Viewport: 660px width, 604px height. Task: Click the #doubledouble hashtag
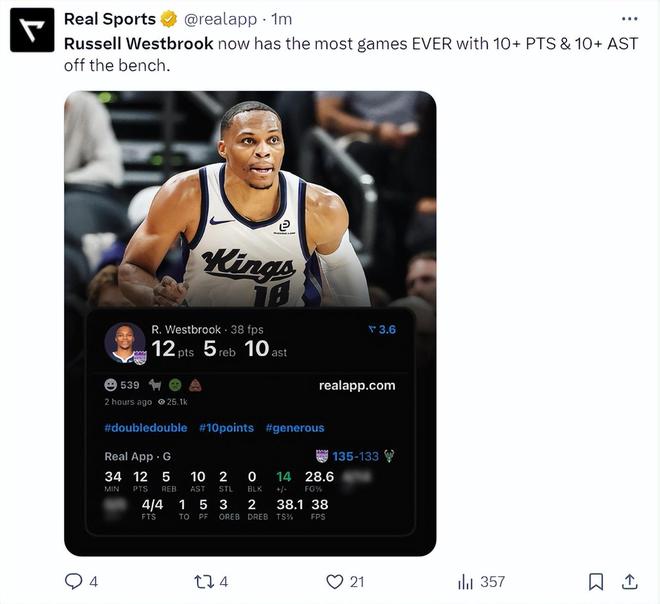point(146,428)
